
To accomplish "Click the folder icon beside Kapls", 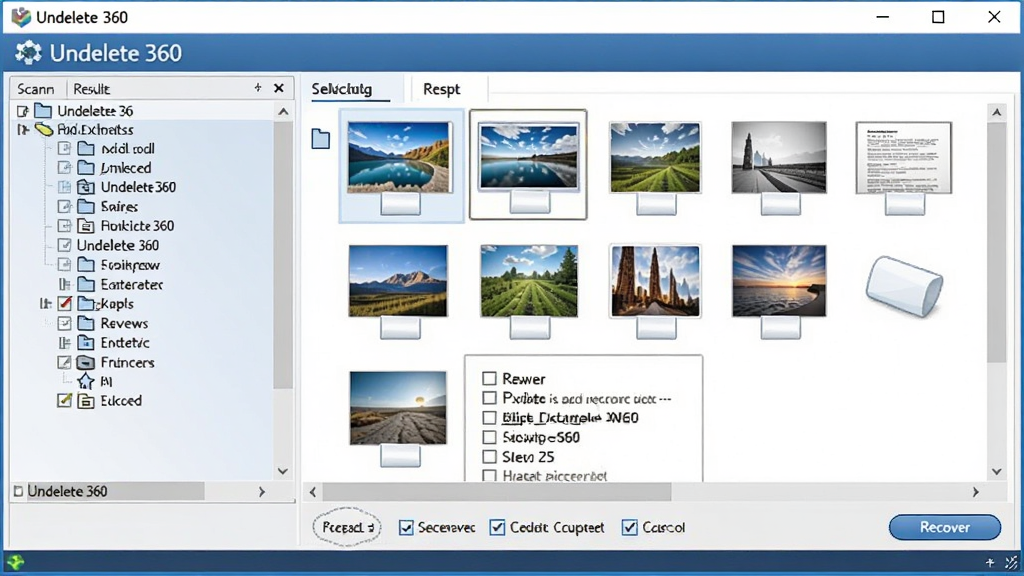I will point(86,304).
